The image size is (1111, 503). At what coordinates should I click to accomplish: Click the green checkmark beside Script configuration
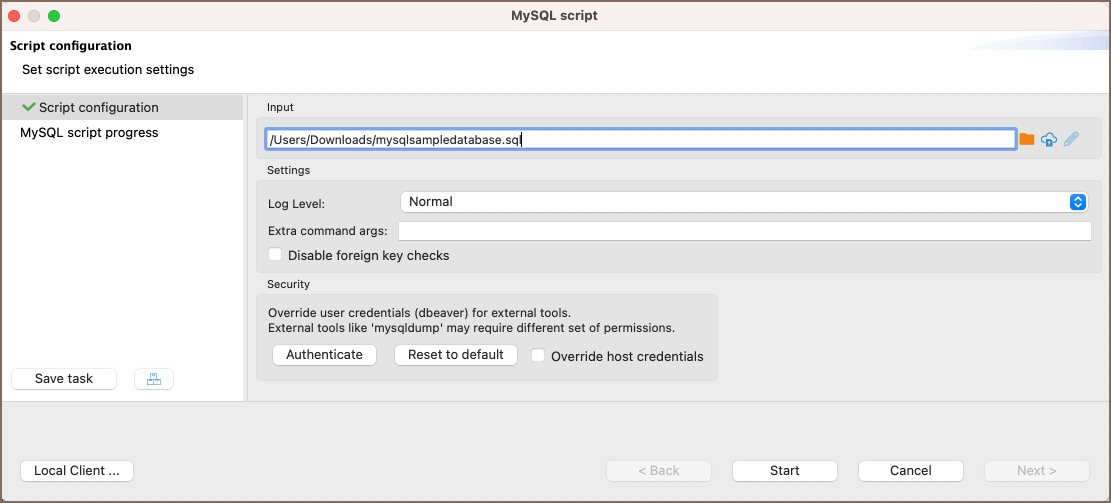(28, 107)
